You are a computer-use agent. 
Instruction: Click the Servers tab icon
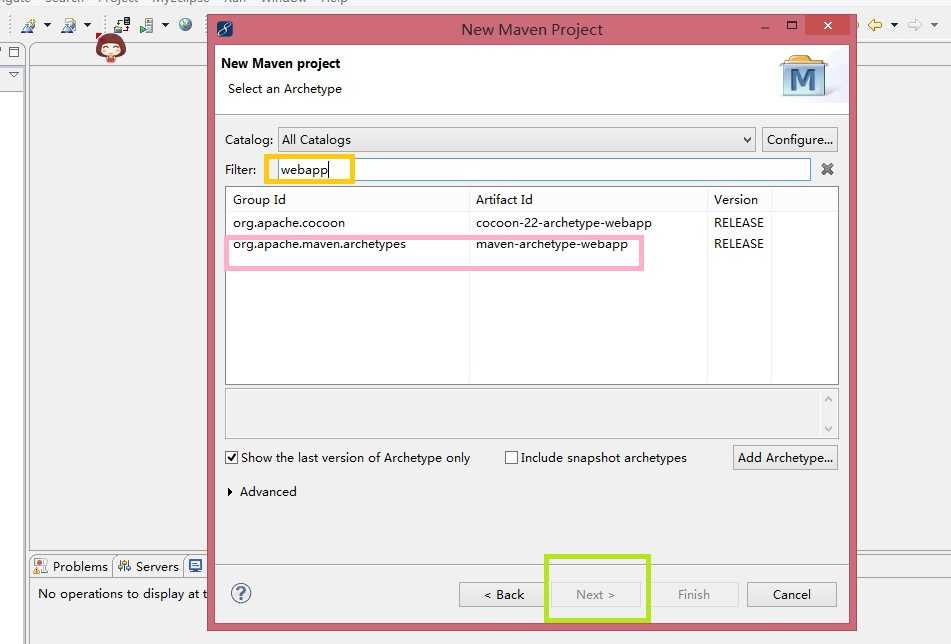tap(124, 566)
